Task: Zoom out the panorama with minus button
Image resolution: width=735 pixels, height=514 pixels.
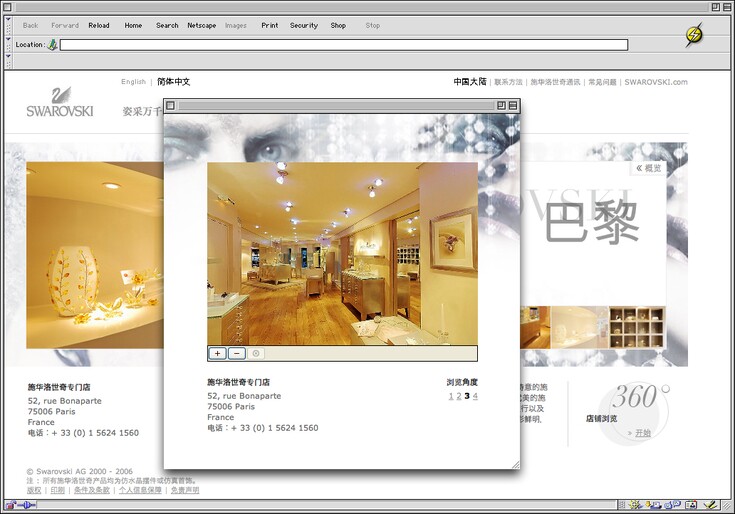Action: tap(237, 353)
